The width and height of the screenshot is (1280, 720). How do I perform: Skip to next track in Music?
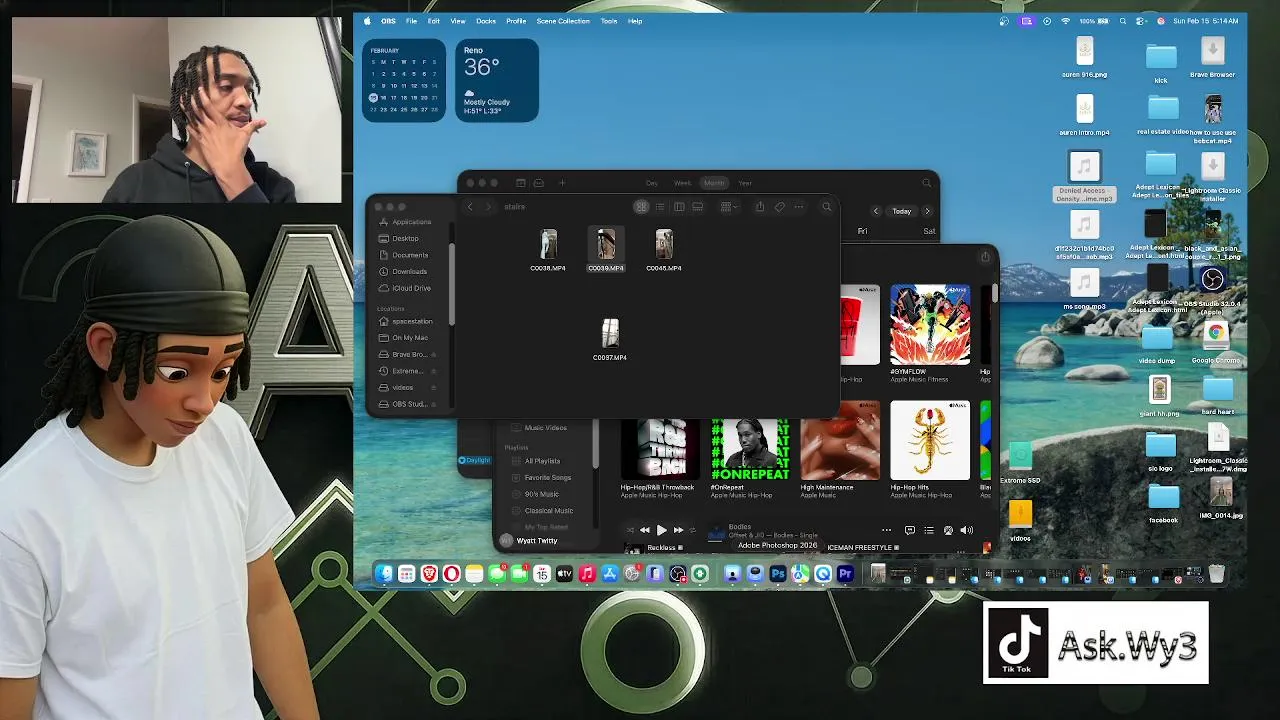point(678,530)
